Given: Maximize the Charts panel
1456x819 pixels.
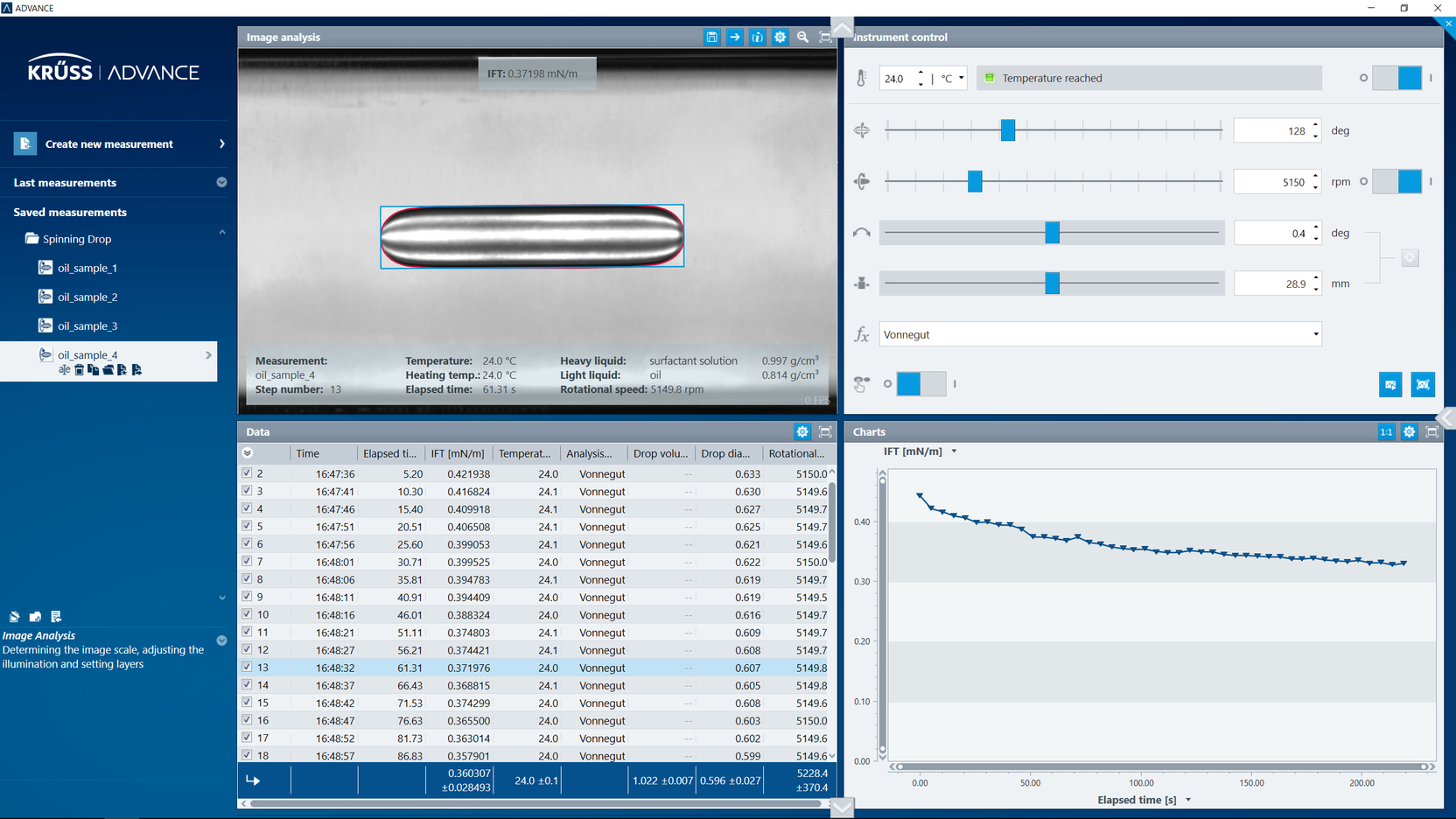Looking at the screenshot, I should (1431, 431).
